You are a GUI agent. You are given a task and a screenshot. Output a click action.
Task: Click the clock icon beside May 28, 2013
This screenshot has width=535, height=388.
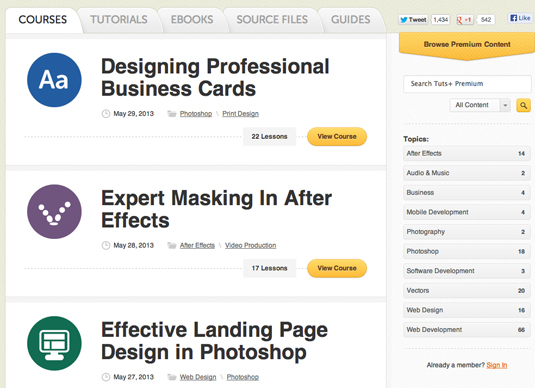pos(106,245)
